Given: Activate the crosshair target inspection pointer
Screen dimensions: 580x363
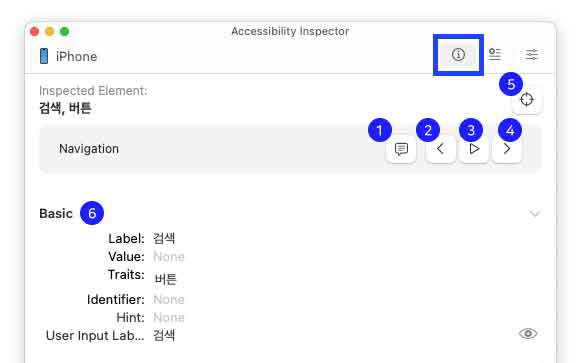Looking at the screenshot, I should pyautogui.click(x=527, y=100).
